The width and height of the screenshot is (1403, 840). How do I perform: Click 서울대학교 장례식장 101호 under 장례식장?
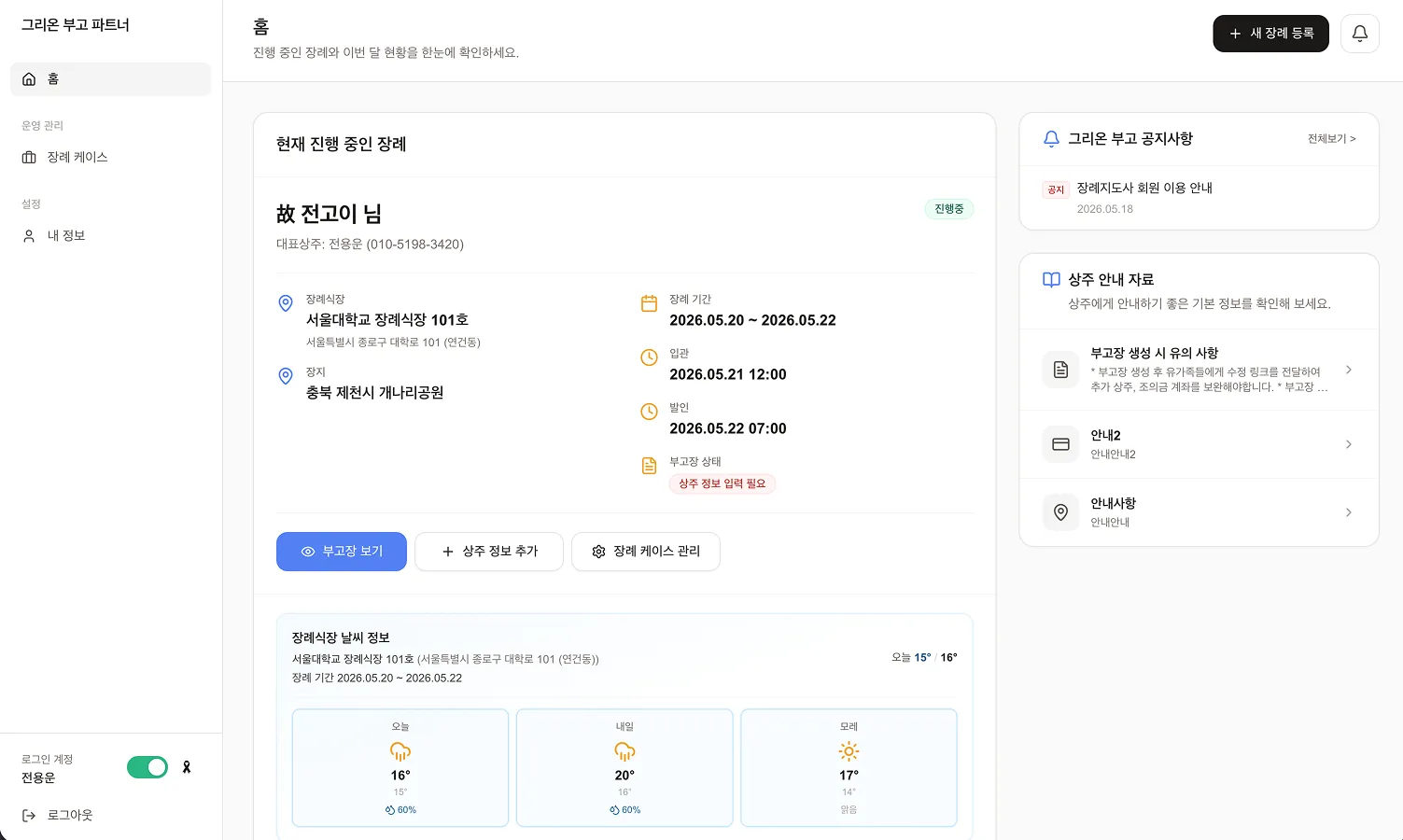pyautogui.click(x=387, y=320)
